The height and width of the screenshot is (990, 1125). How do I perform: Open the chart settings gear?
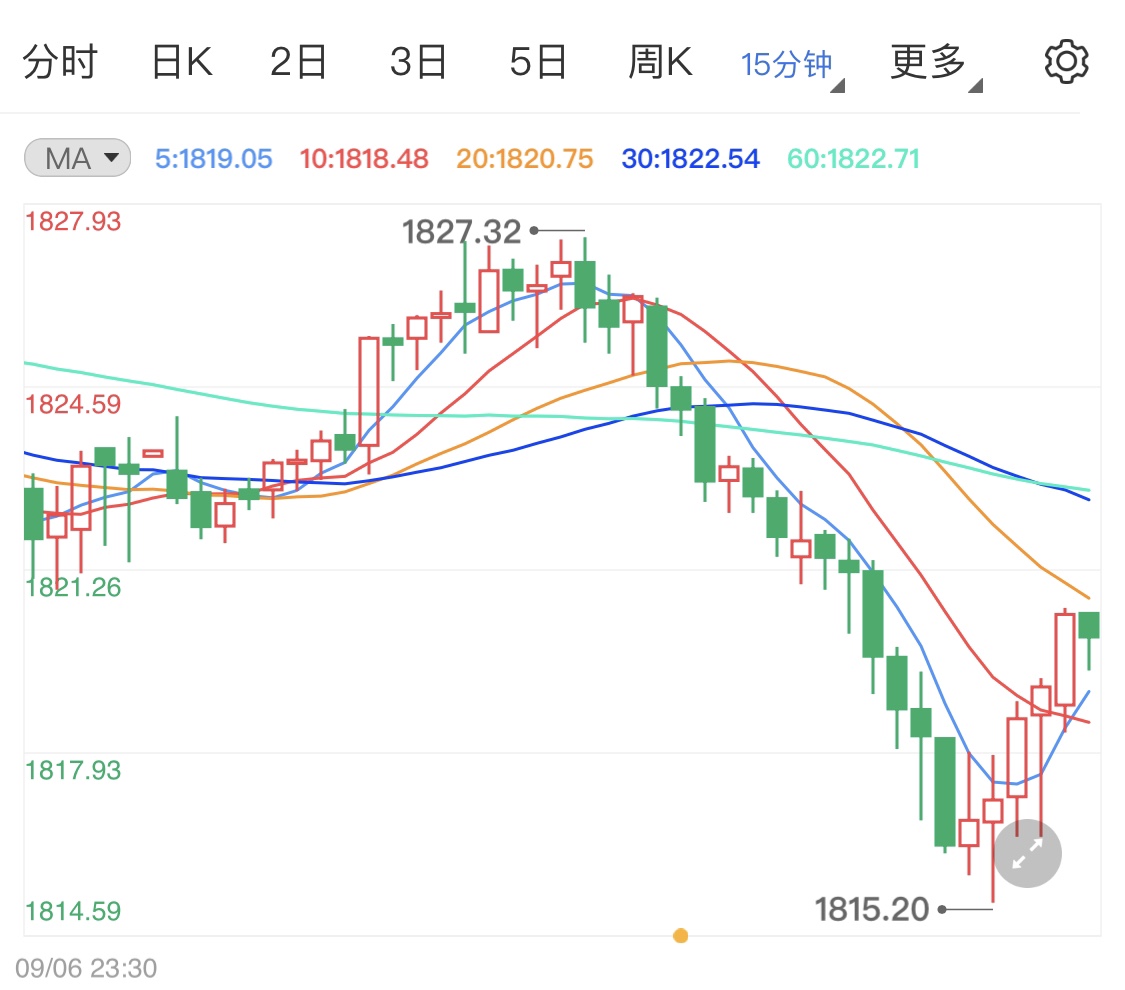(1066, 62)
